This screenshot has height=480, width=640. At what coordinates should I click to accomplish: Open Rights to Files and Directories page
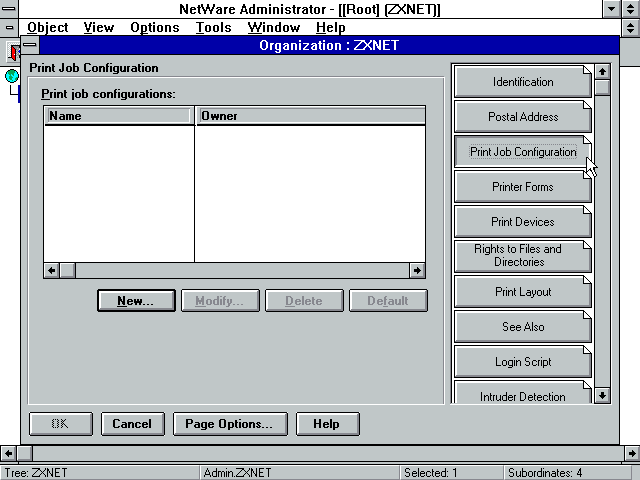[523, 256]
